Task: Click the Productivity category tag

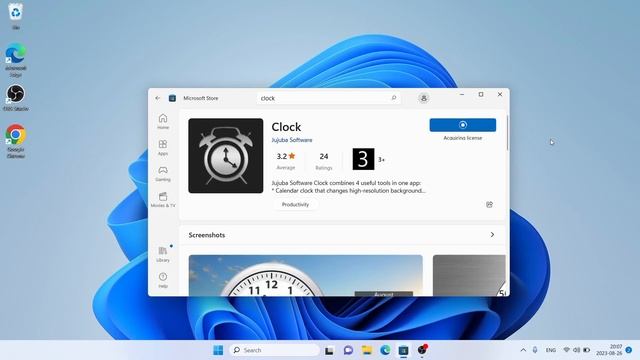Action: pyautogui.click(x=295, y=204)
